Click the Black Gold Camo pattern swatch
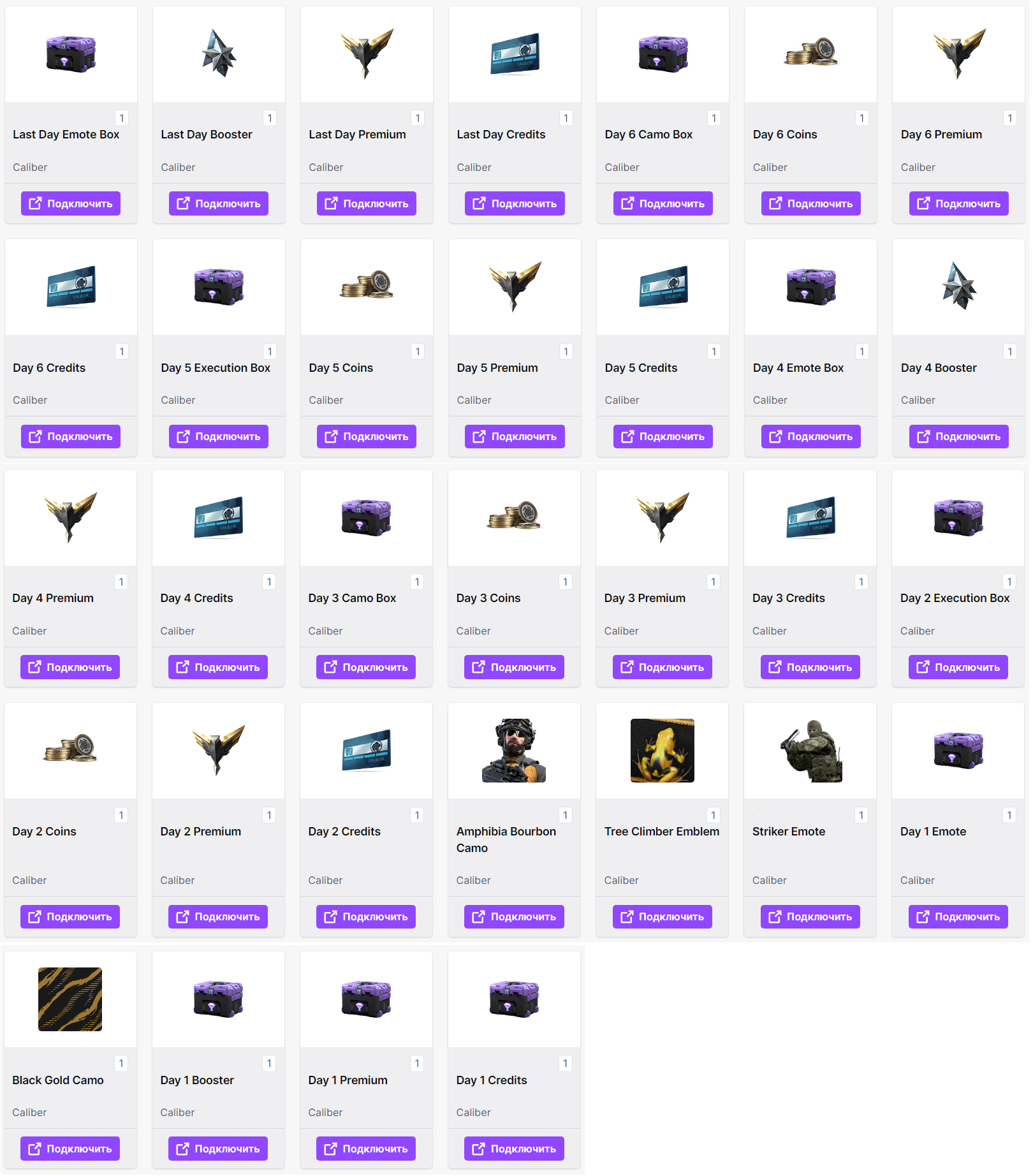Viewport: 1033px width, 1176px height. point(70,999)
